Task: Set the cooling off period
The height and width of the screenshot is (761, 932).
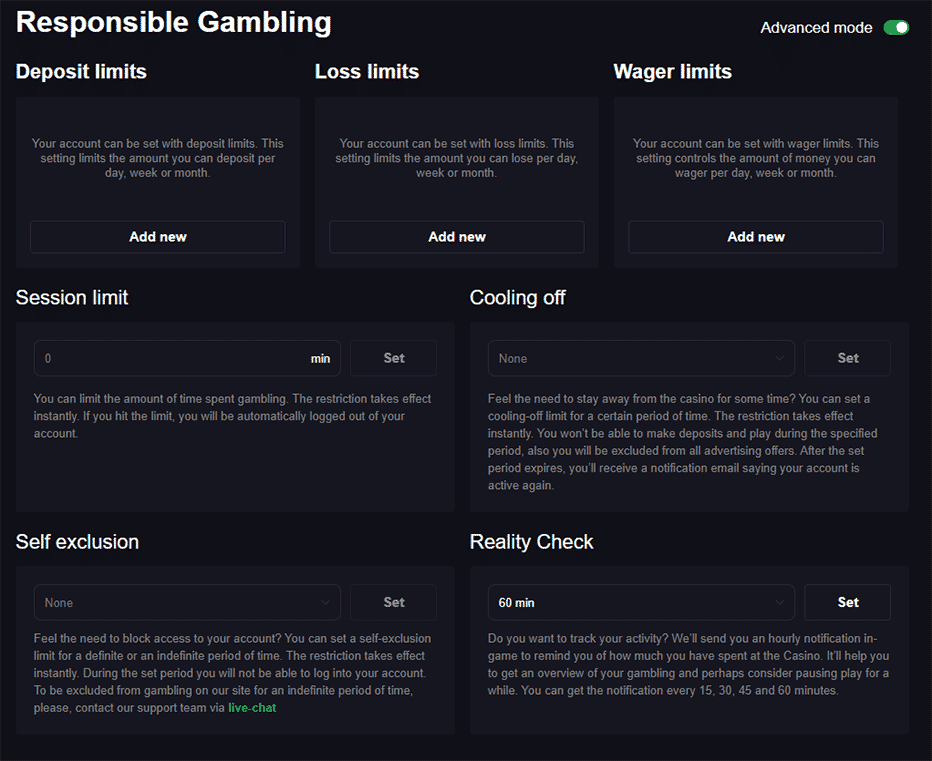Action: [847, 357]
